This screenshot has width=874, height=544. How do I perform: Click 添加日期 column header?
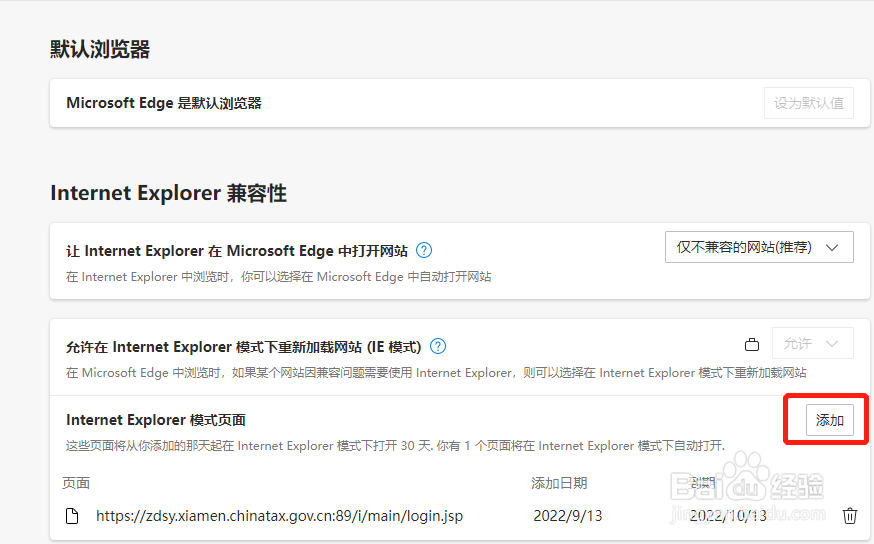click(x=559, y=483)
